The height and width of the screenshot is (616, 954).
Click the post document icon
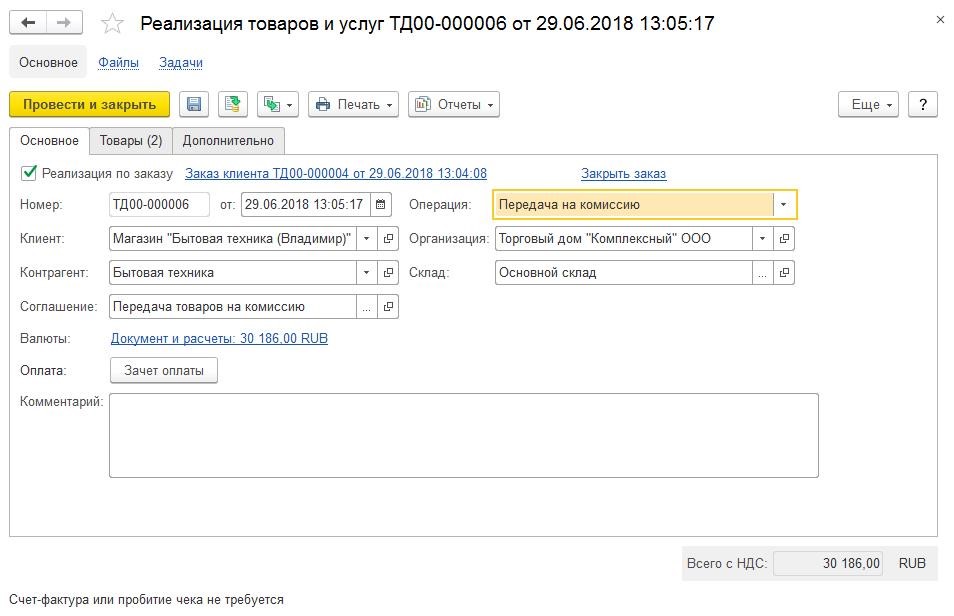232,104
